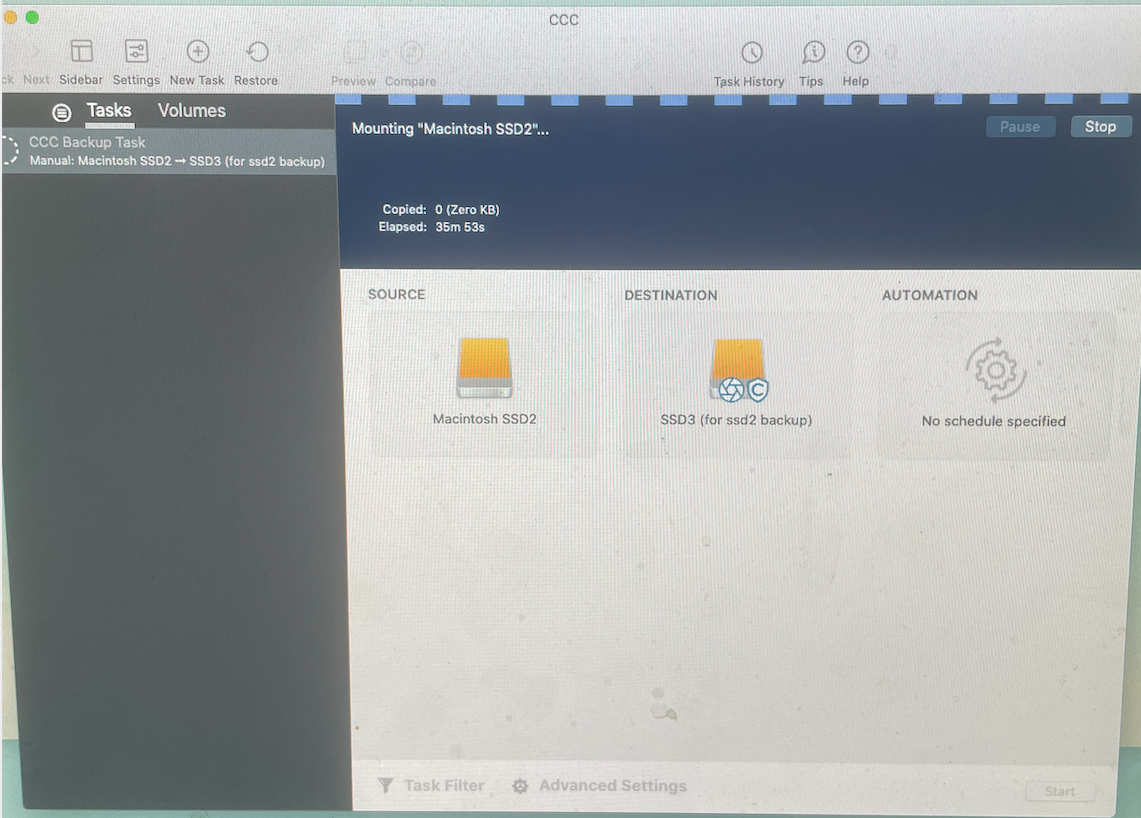Click the Start button
Screen dimensions: 1141x818
(1060, 791)
